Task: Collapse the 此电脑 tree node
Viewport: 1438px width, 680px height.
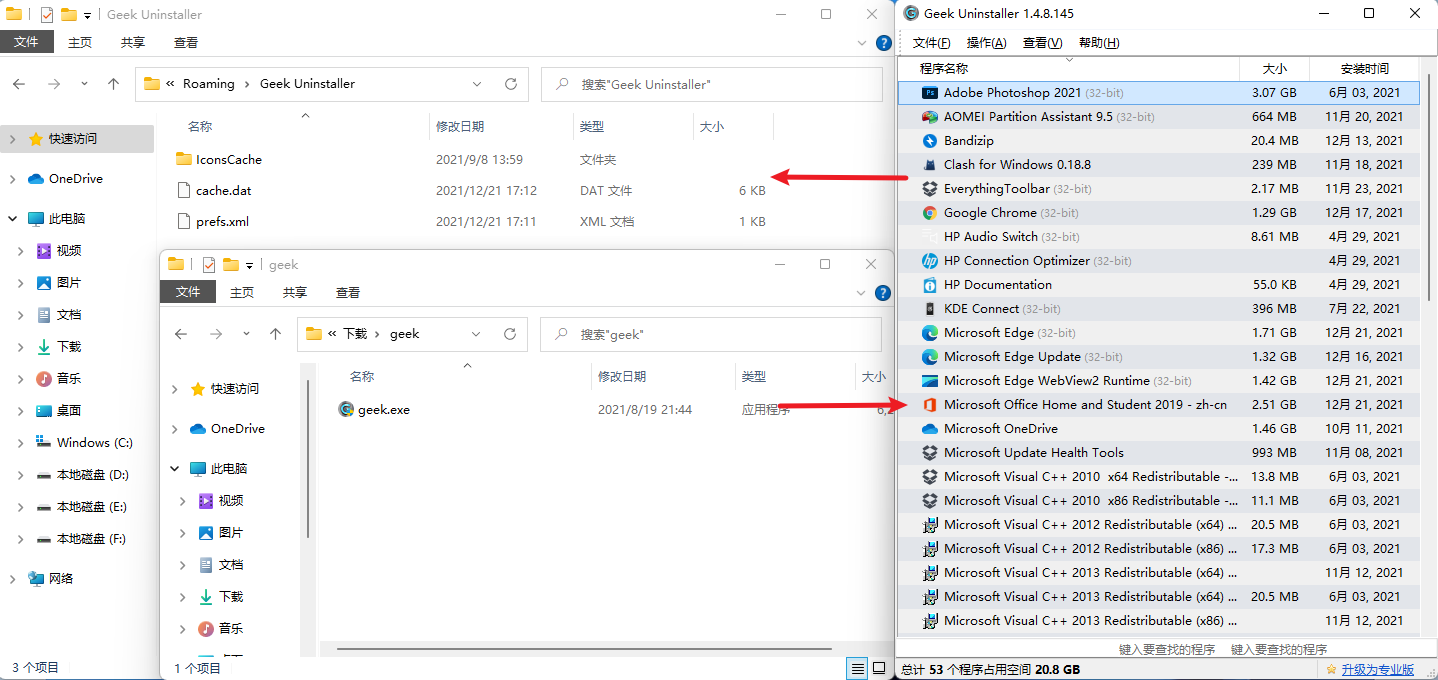Action: [x=8, y=218]
